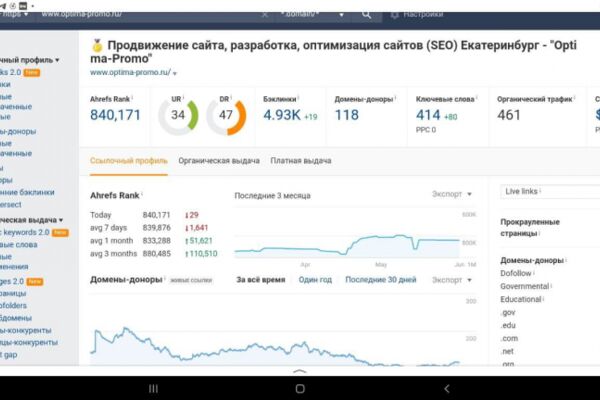
Task: Select the Один год range
Action: tap(315, 280)
